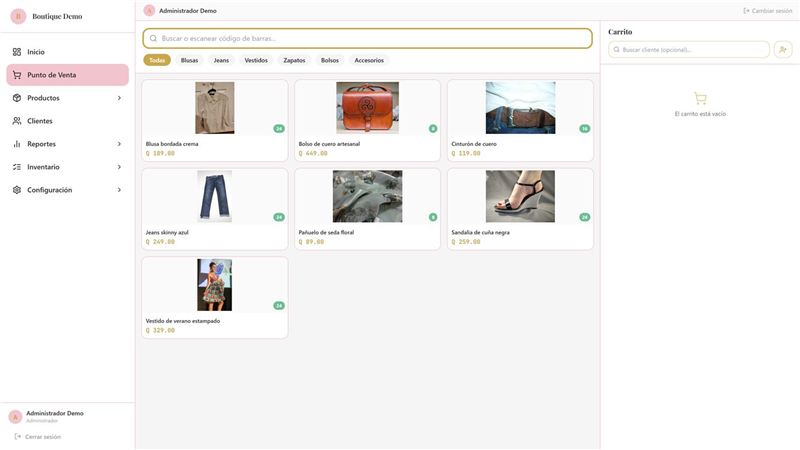Click the Cambiar sesión link
Screen dimensions: 800x450
768,11
